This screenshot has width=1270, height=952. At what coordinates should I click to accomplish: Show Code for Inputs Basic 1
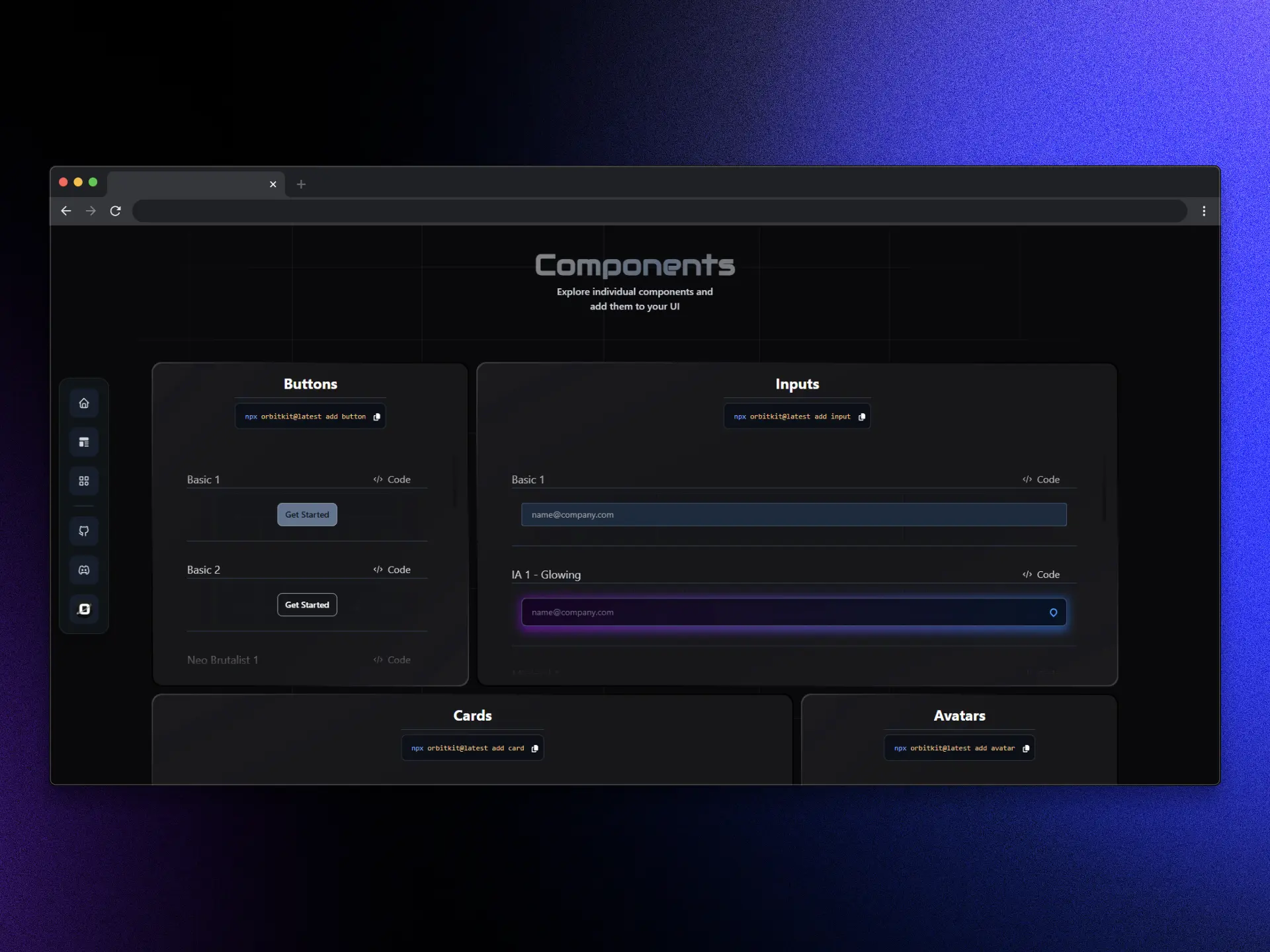1041,479
